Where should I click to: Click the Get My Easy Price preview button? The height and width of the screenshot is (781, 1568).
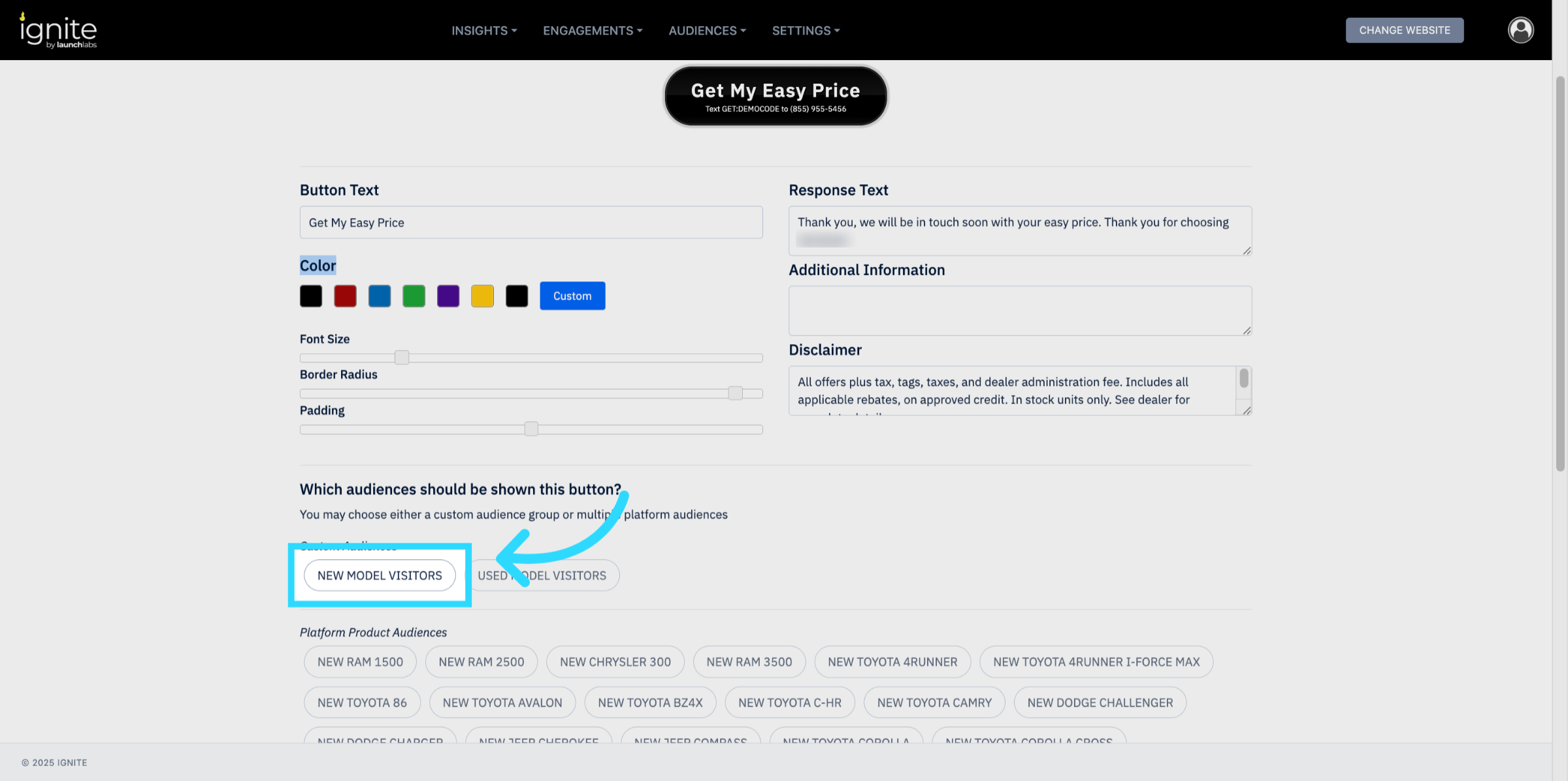776,96
